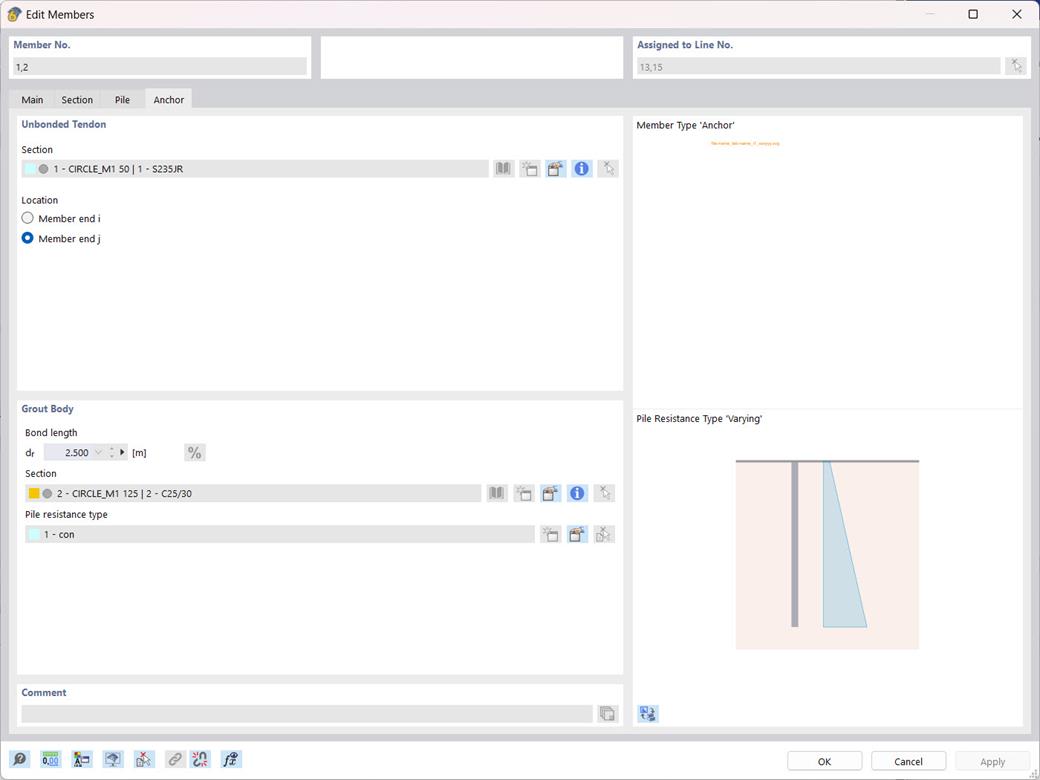Click the Cancel button

(908, 761)
